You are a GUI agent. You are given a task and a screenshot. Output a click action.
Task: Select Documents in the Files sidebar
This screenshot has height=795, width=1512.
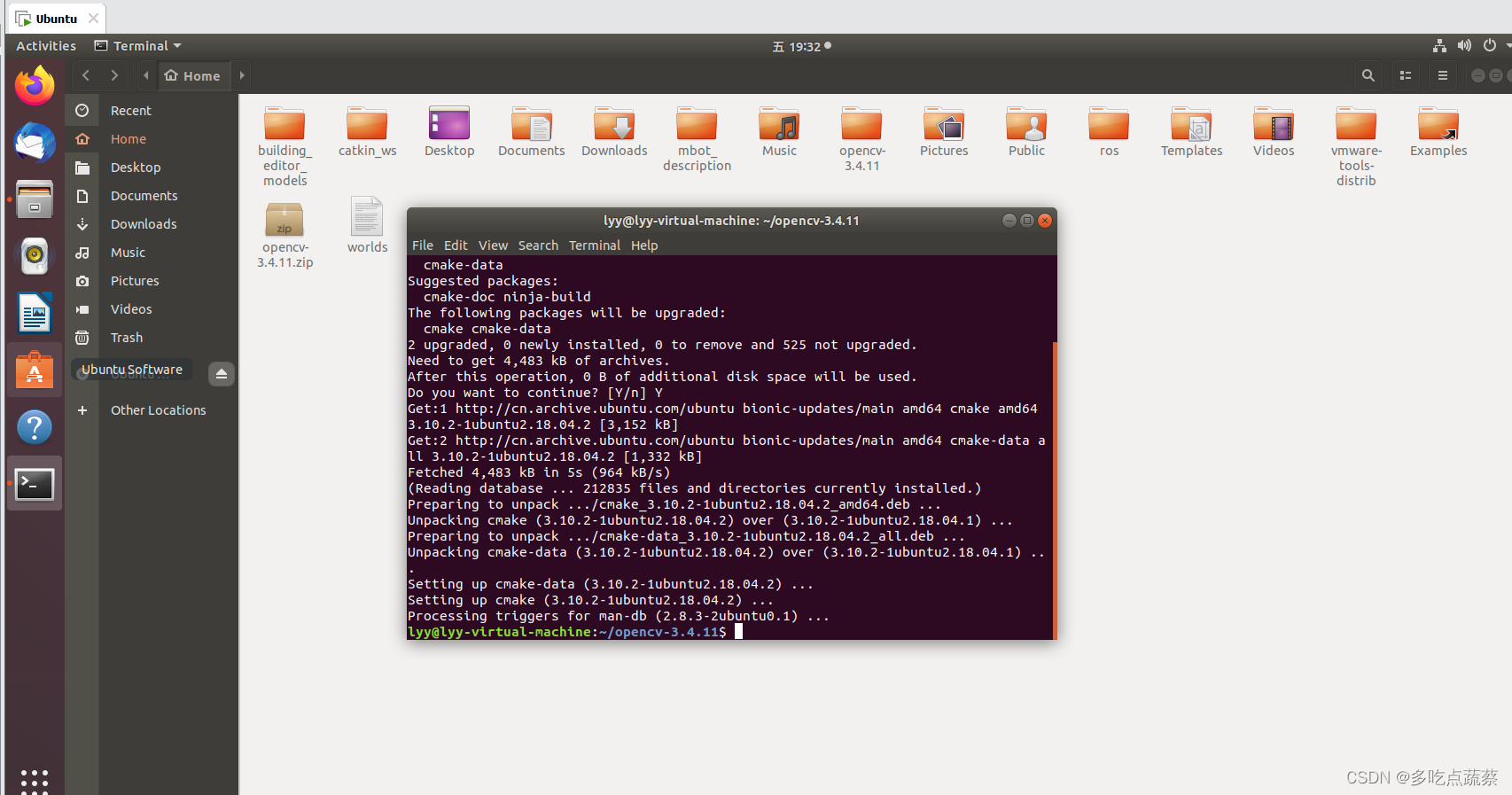152,195
